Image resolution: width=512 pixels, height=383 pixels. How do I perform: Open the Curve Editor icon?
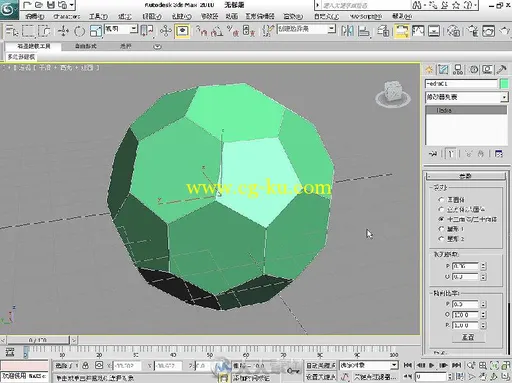pyautogui.click(x=418, y=31)
